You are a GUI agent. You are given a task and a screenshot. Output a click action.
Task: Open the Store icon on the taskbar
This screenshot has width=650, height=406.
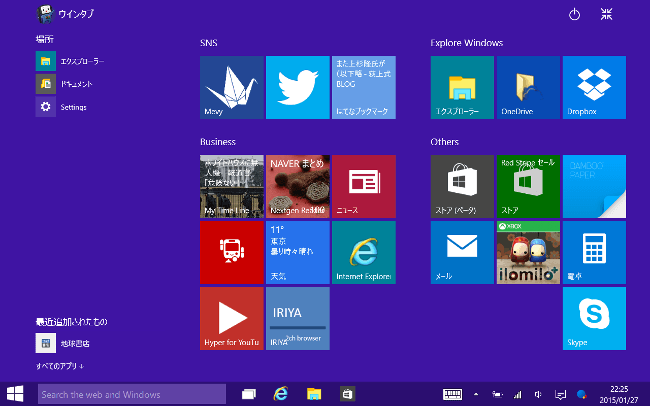347,394
